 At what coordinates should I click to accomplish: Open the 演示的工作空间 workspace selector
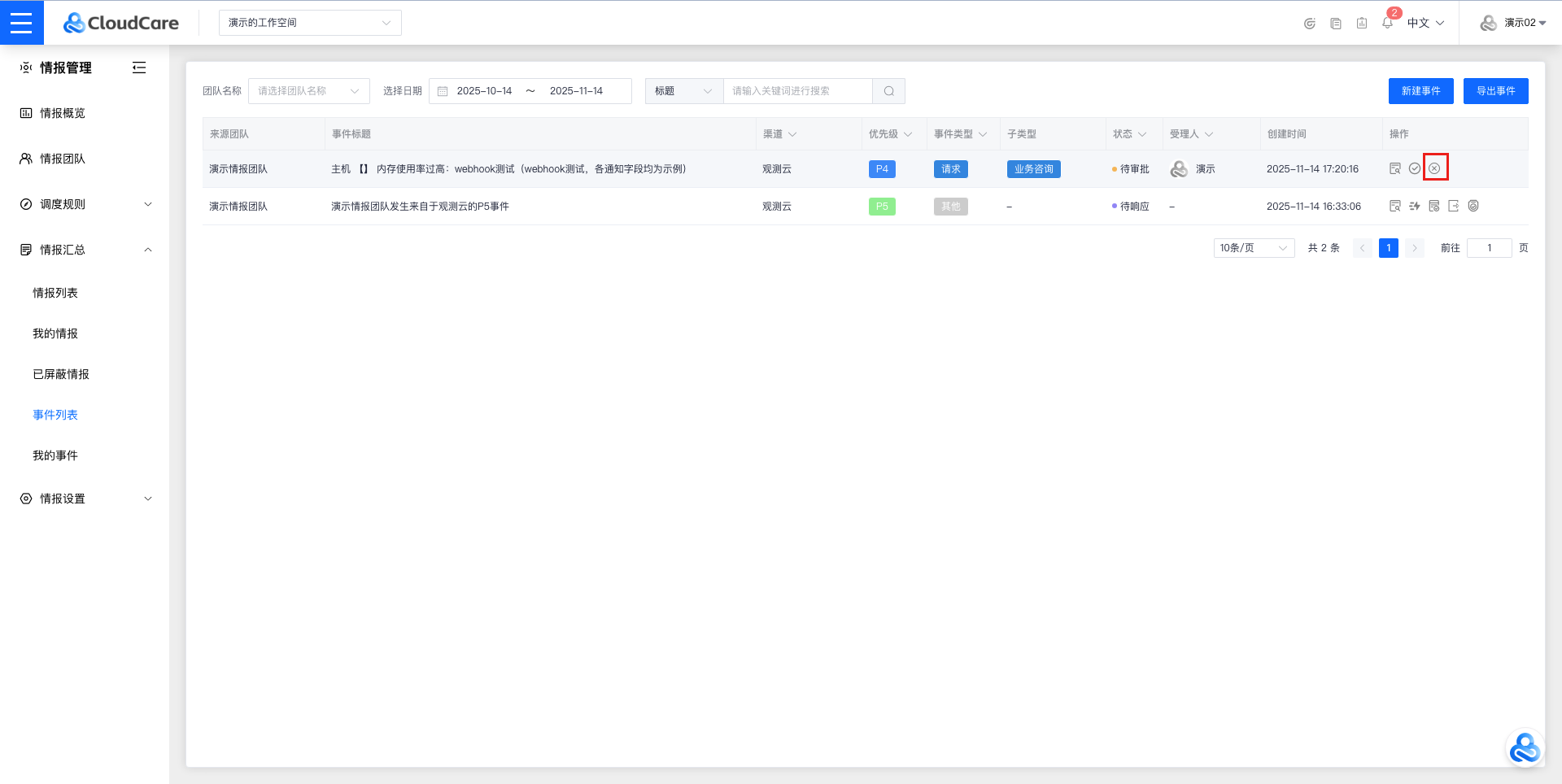coord(309,23)
